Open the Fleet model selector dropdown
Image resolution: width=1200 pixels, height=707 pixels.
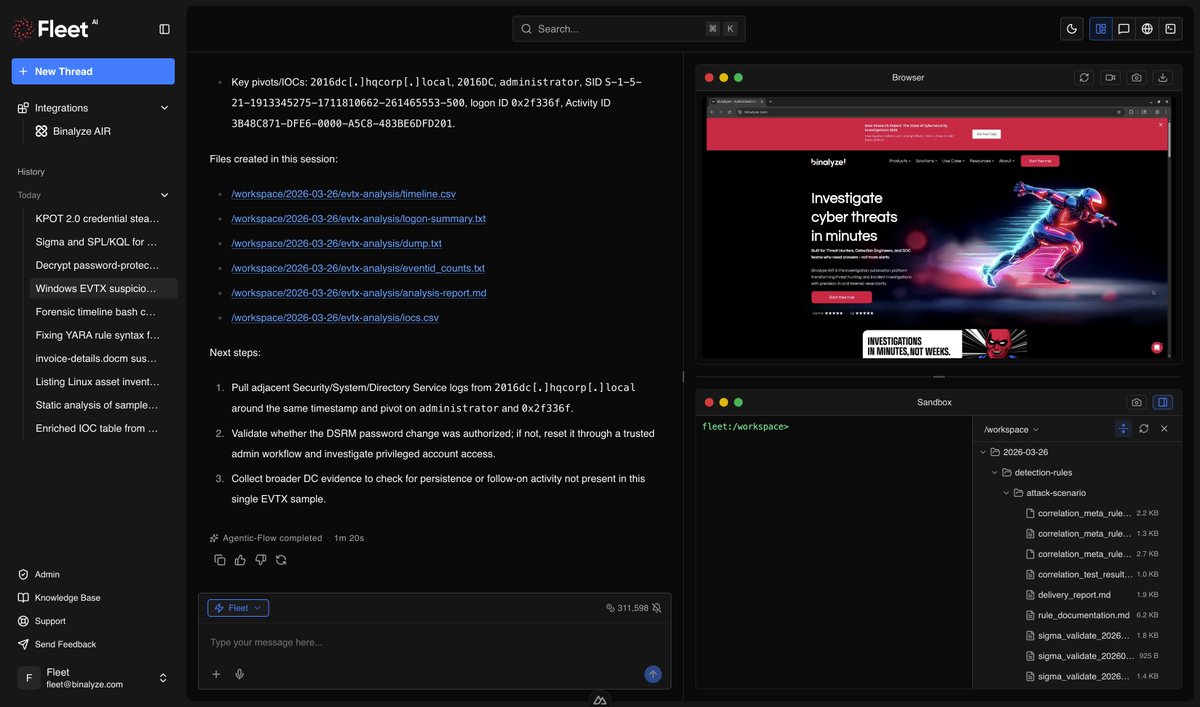[x=238, y=608]
